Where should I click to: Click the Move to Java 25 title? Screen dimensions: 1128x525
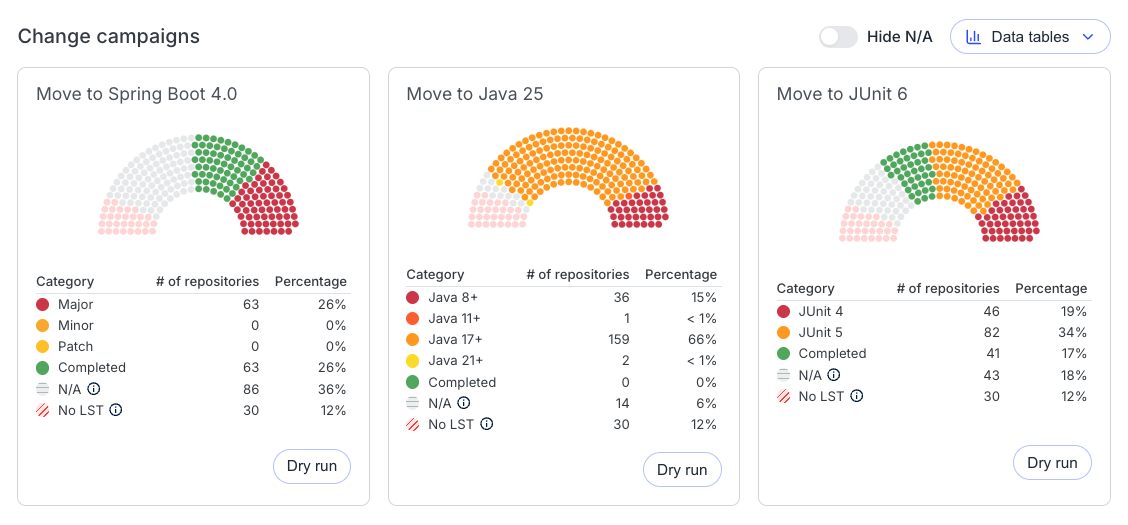click(475, 94)
